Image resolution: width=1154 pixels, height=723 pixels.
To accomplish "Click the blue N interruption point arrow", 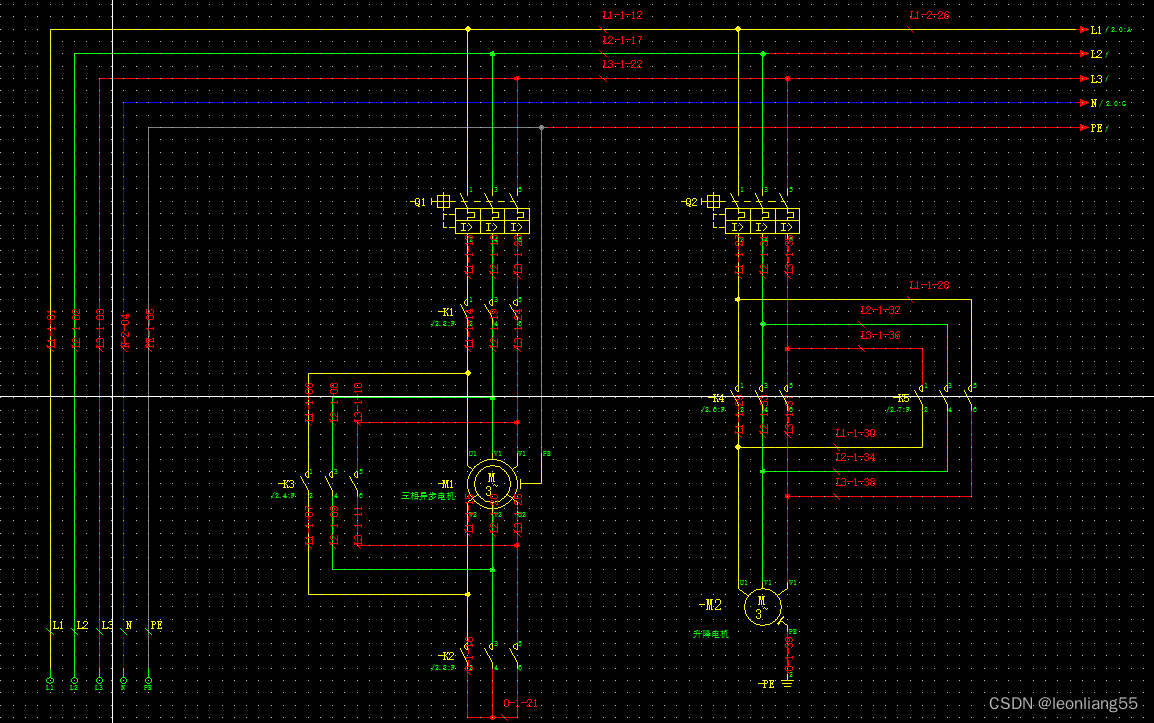I will (x=1083, y=103).
